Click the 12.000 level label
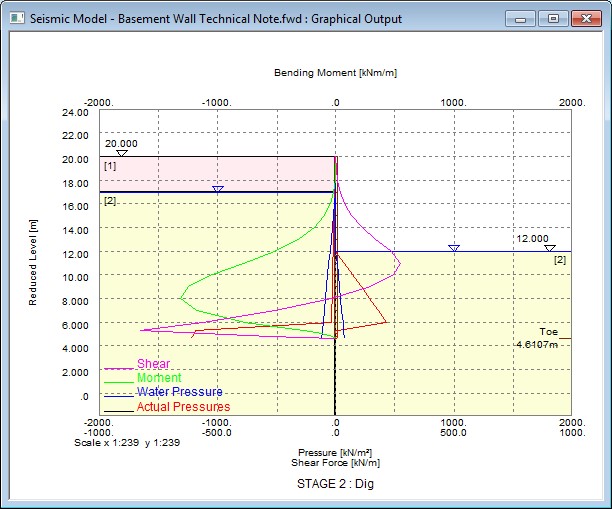Viewport: 612px width, 509px height. pyautogui.click(x=532, y=238)
